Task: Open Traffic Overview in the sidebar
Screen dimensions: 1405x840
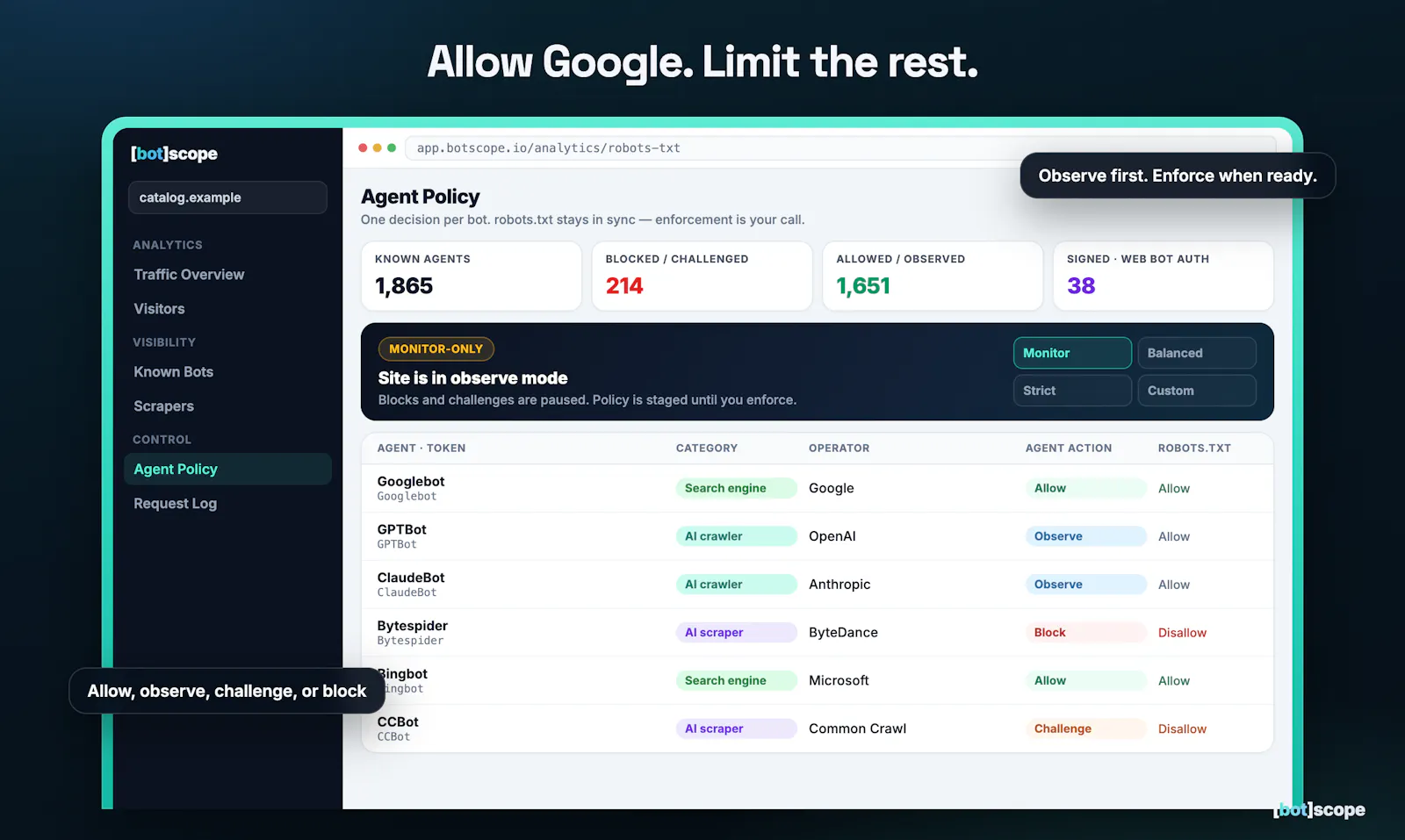Action: click(189, 275)
